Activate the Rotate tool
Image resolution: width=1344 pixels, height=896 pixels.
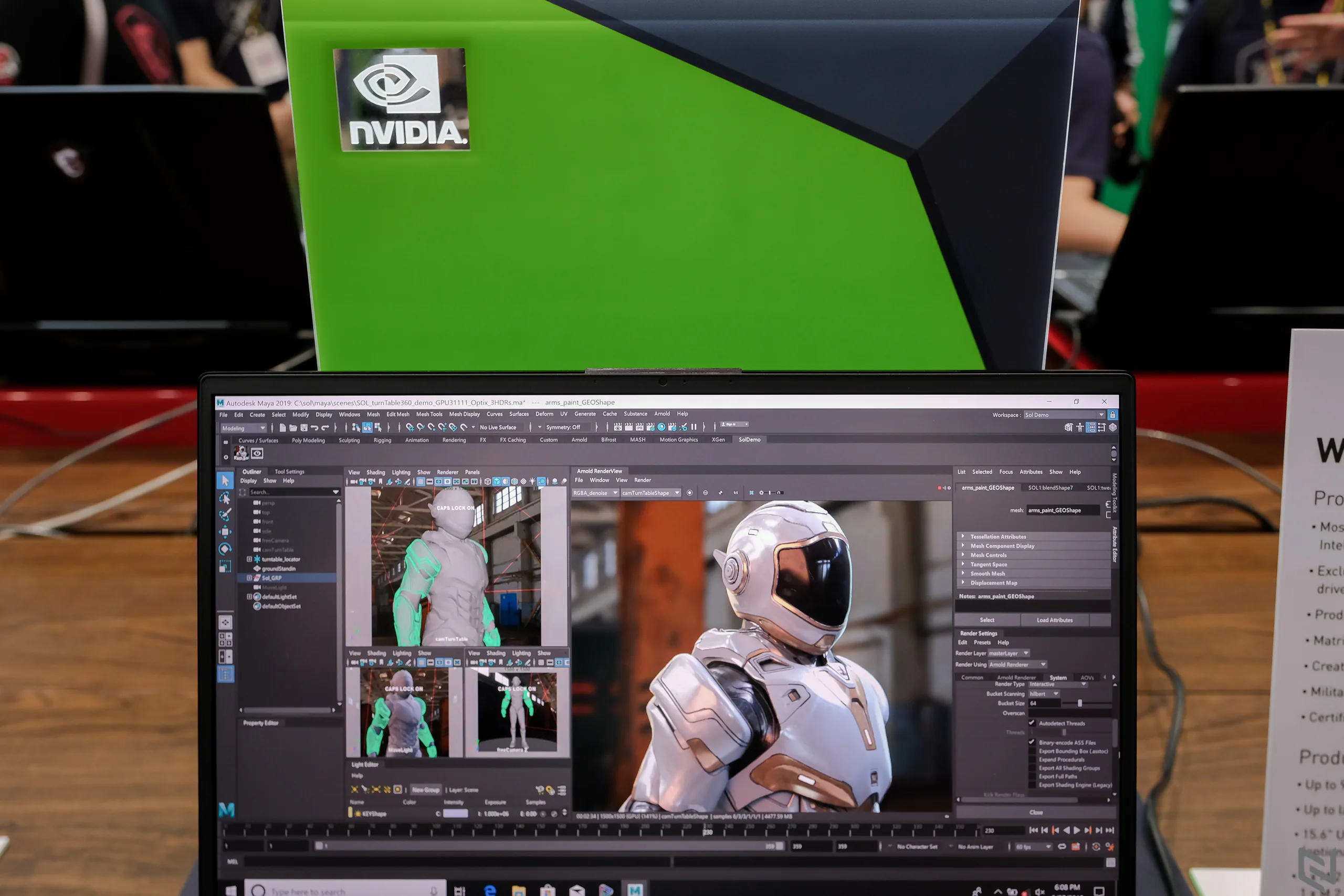(225, 549)
